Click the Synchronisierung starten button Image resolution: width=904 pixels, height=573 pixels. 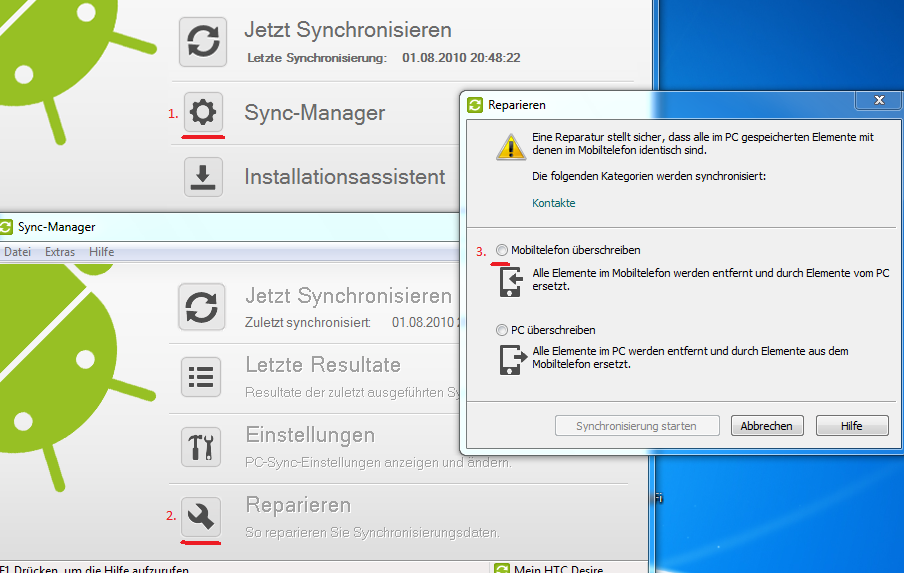tap(637, 426)
